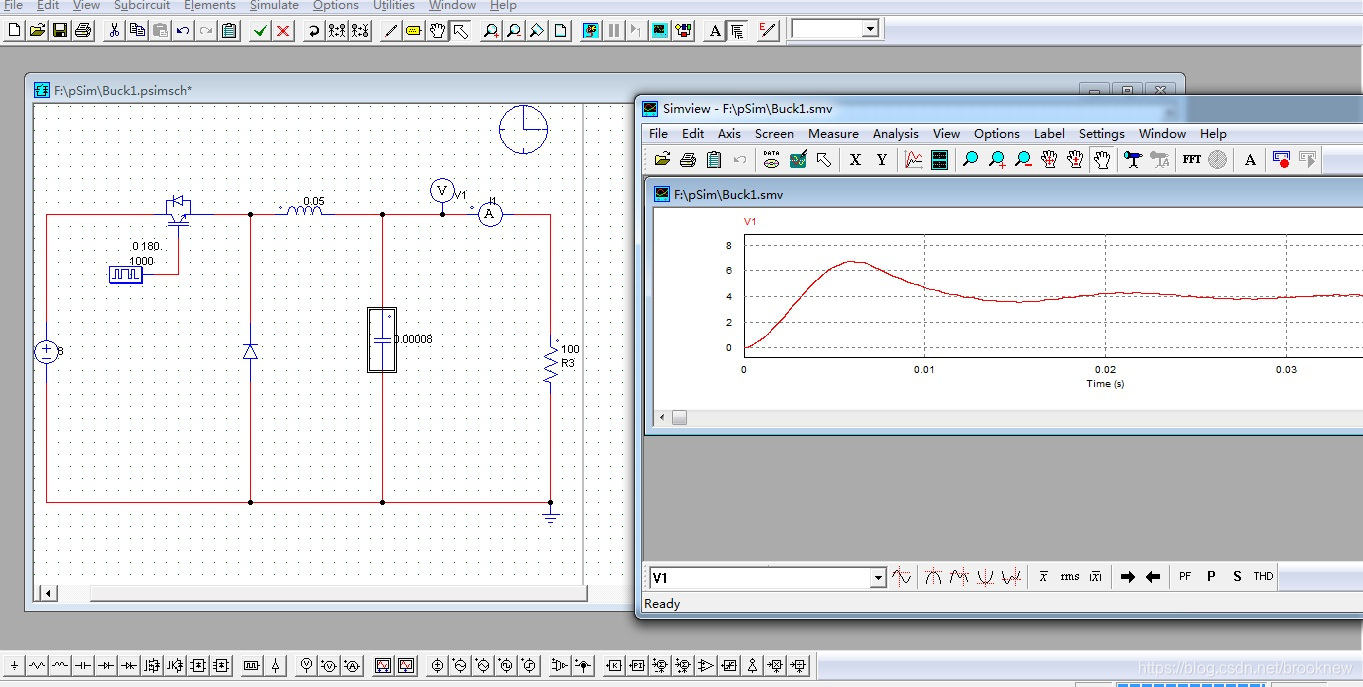The image size is (1363, 687).
Task: Open the Elements menu in PSIM
Action: 210,5
